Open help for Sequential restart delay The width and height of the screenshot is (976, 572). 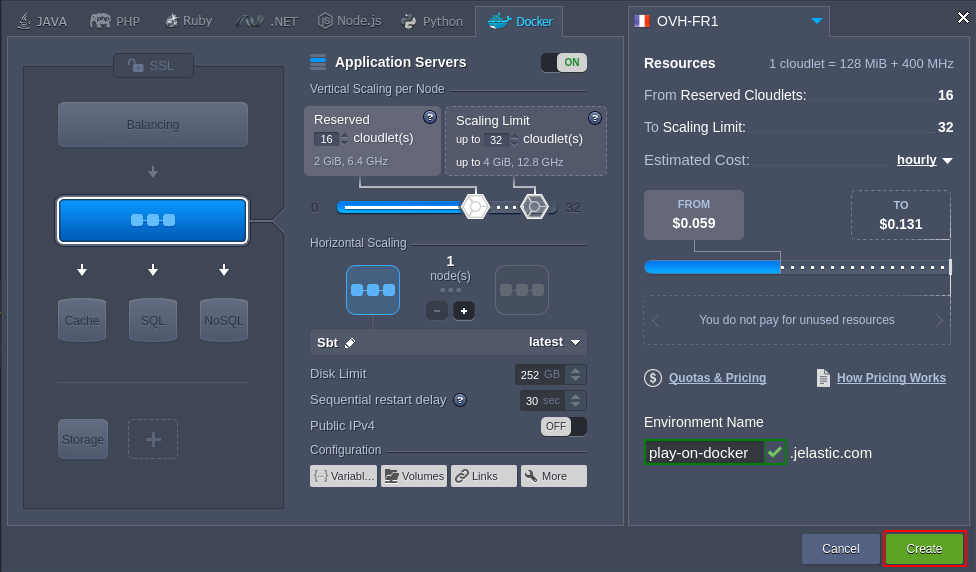coord(460,400)
